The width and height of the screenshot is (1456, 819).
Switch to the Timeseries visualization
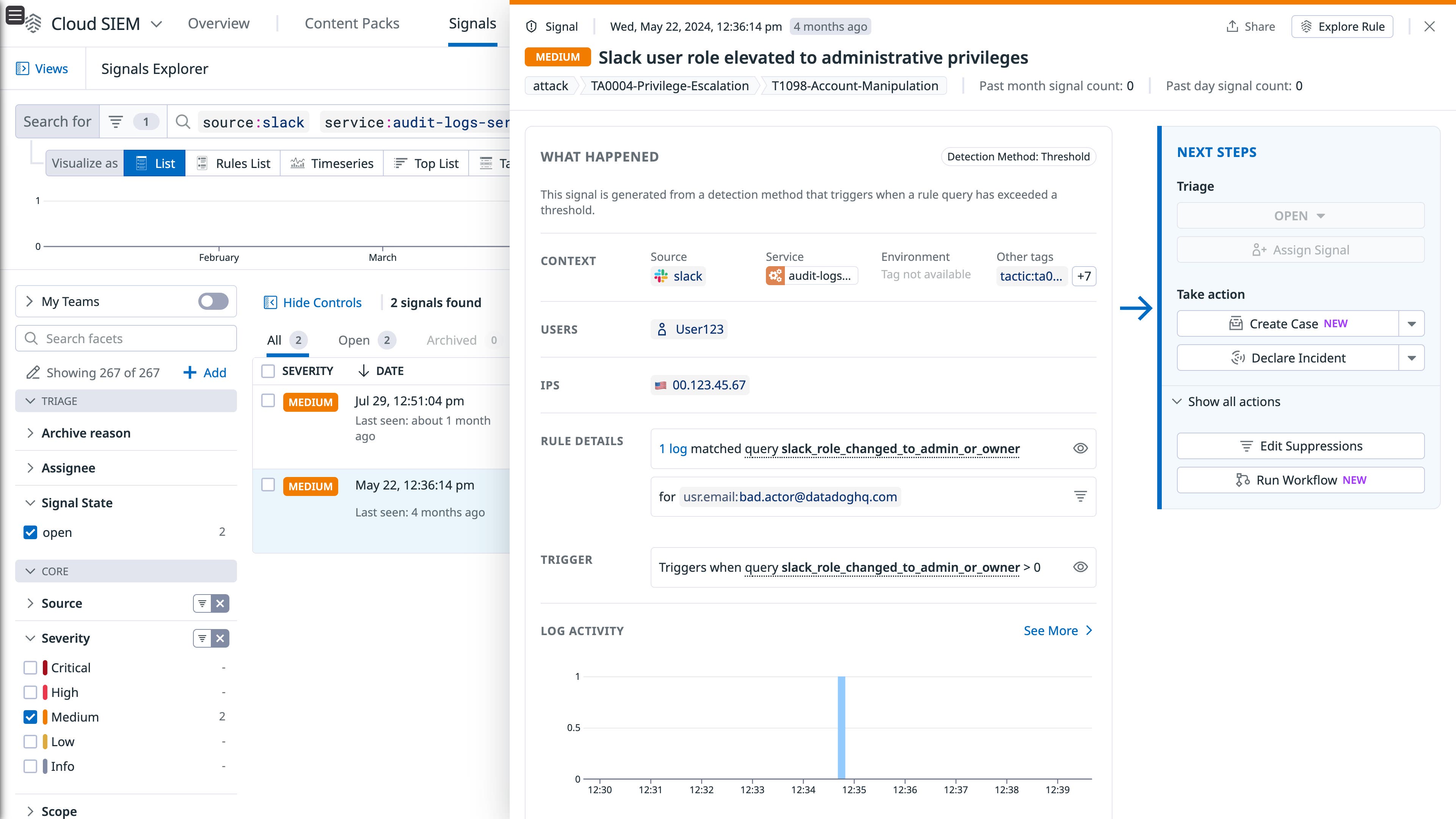(332, 163)
